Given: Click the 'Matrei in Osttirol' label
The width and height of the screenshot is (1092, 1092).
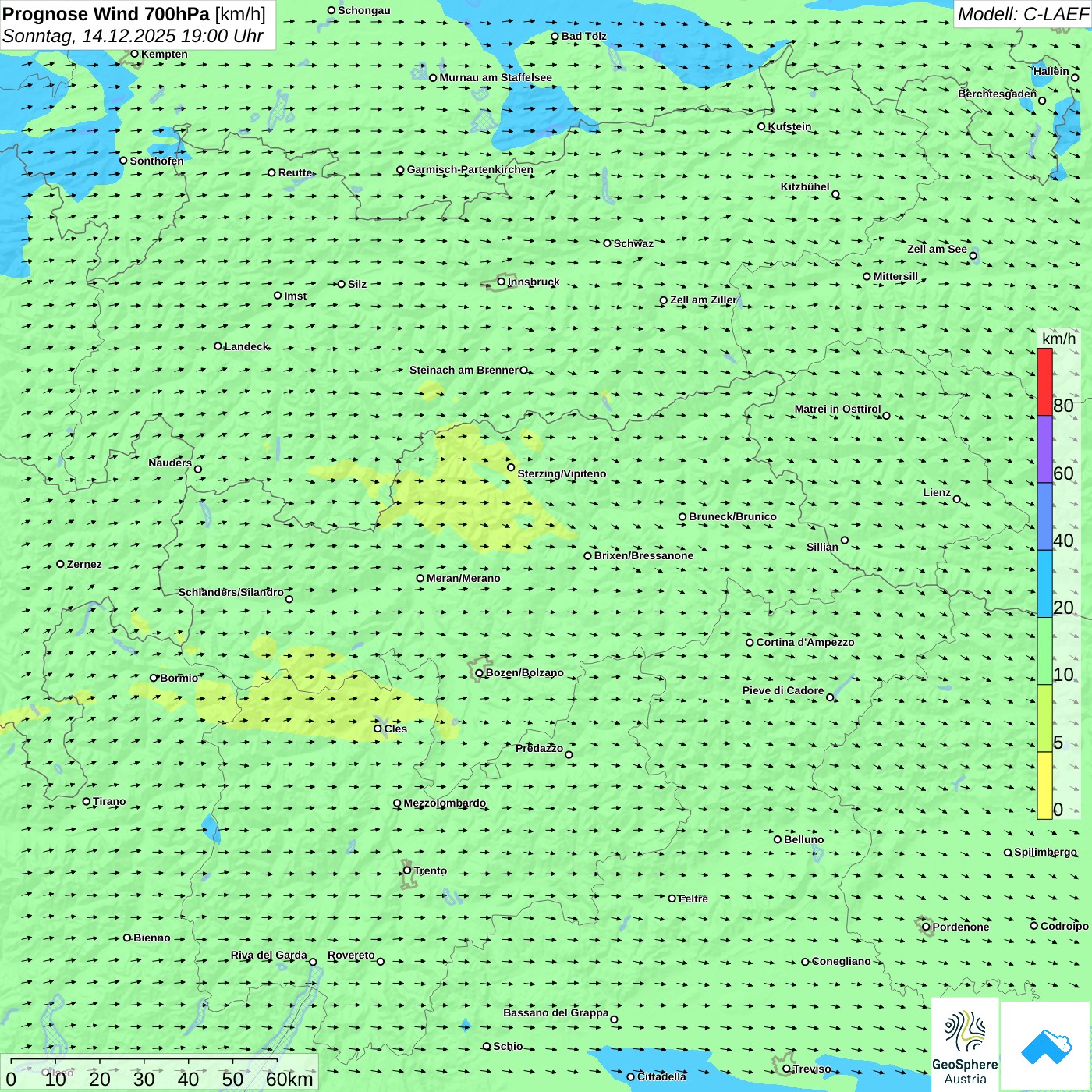Looking at the screenshot, I should 838,409.
